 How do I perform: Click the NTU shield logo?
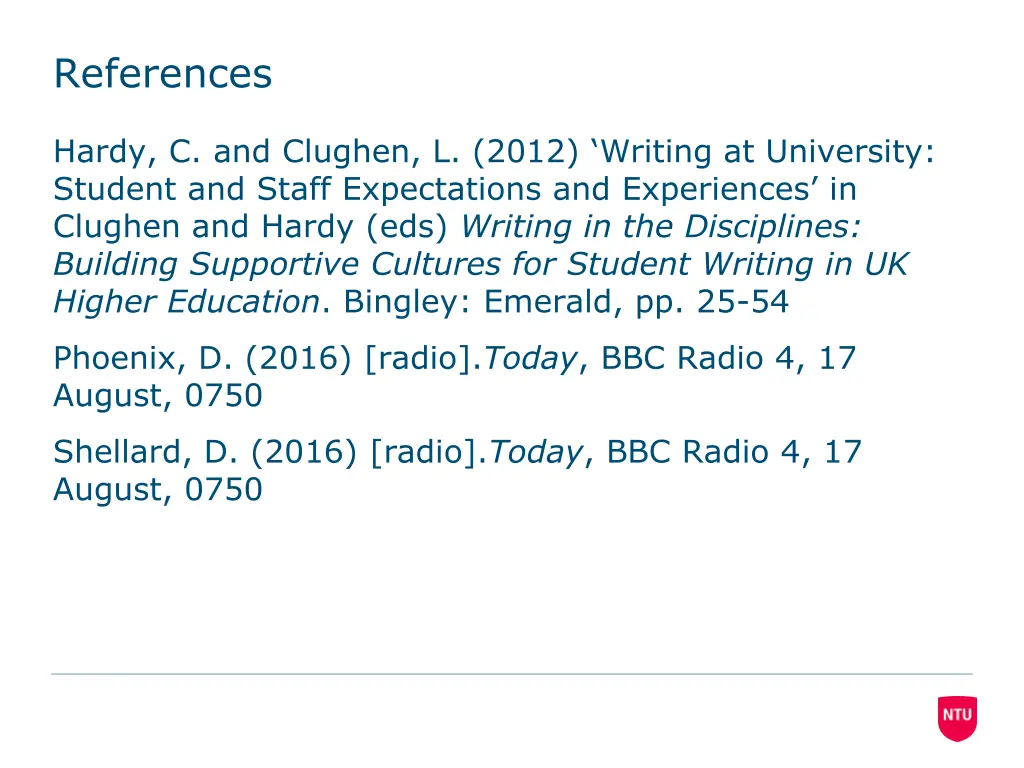pos(957,718)
